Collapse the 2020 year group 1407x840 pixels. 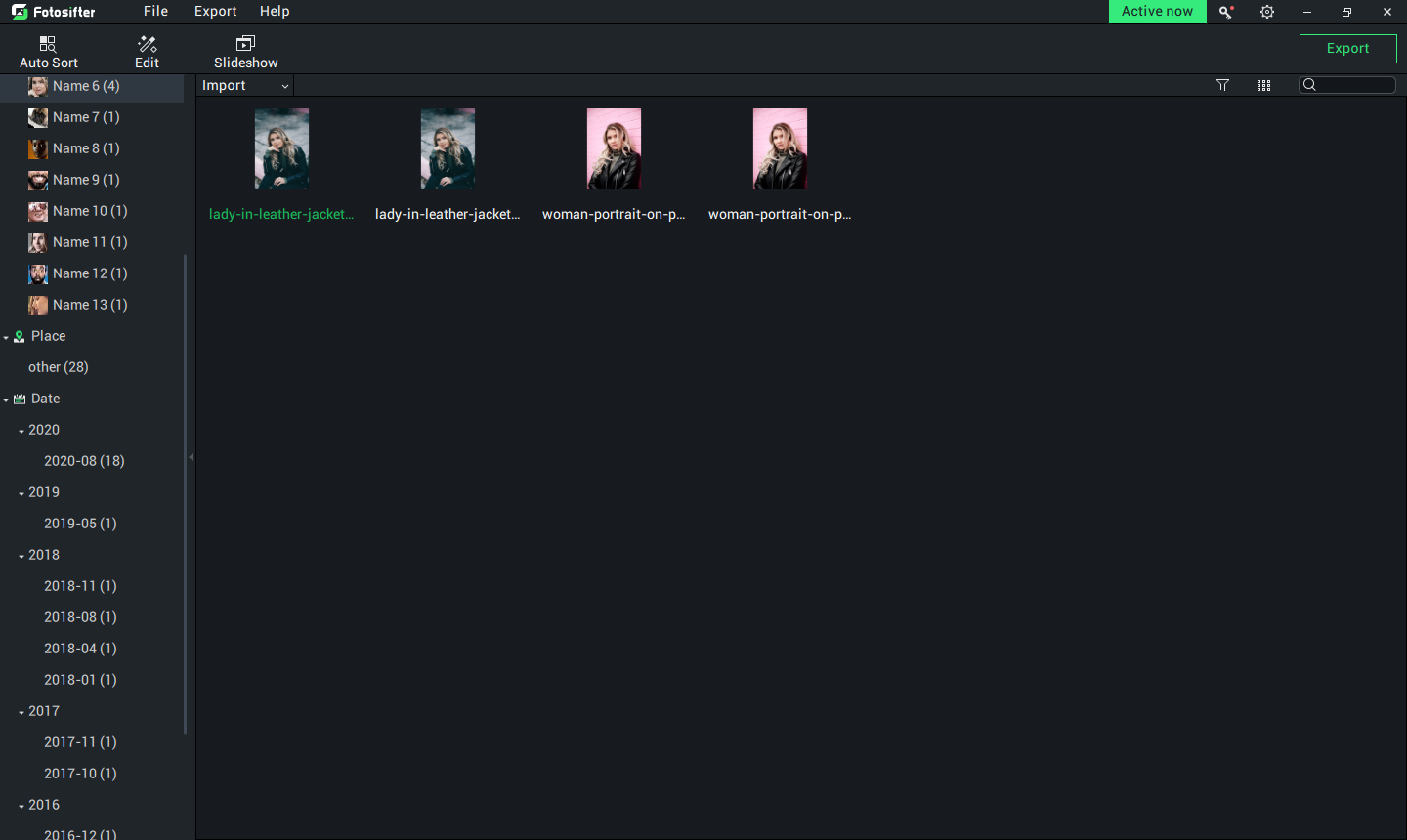21,432
